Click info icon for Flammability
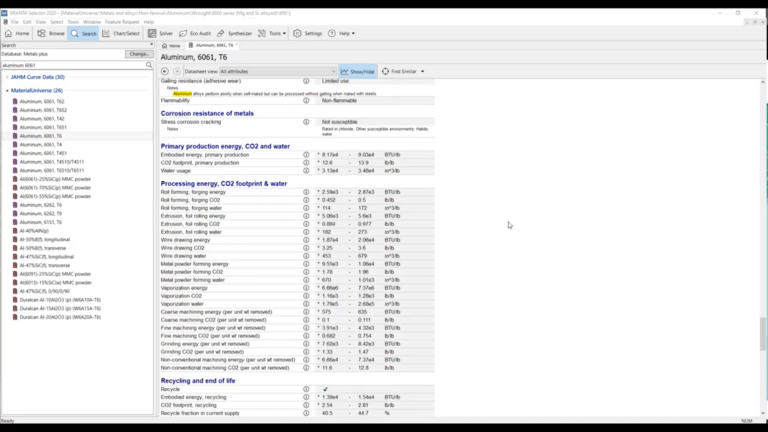768x432 pixels. coord(306,100)
